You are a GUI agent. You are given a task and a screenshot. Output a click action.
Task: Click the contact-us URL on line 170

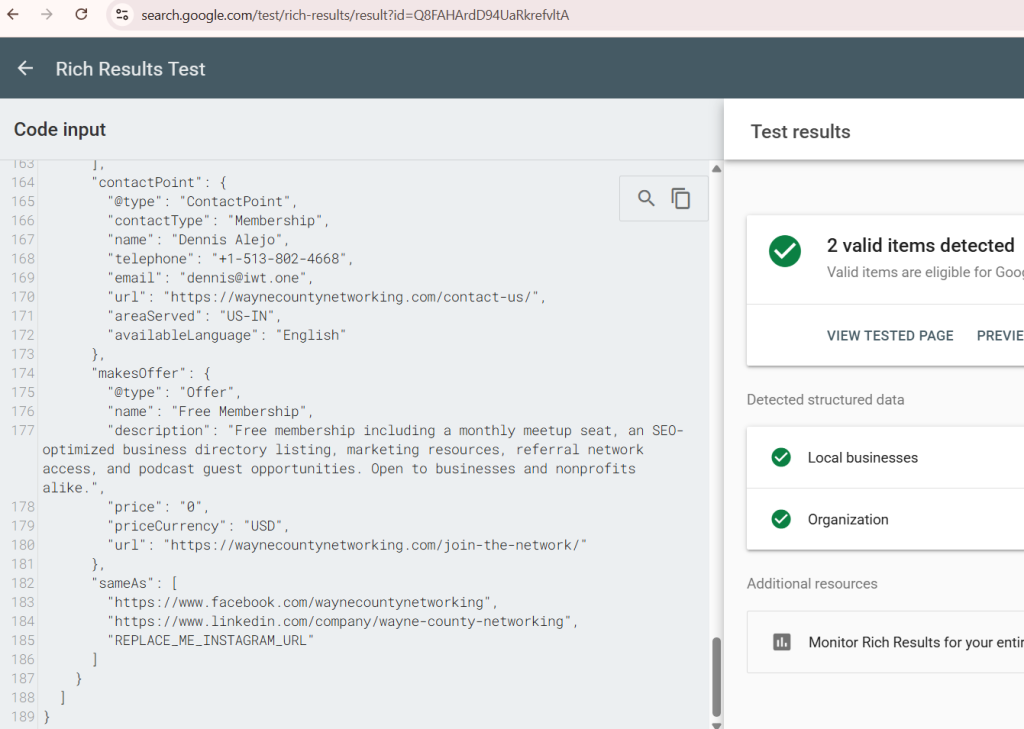(x=351, y=297)
